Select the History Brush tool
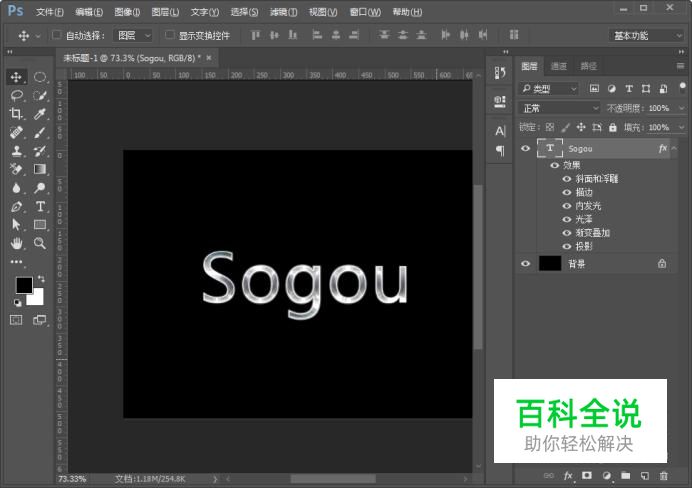This screenshot has height=488, width=692. click(40, 151)
